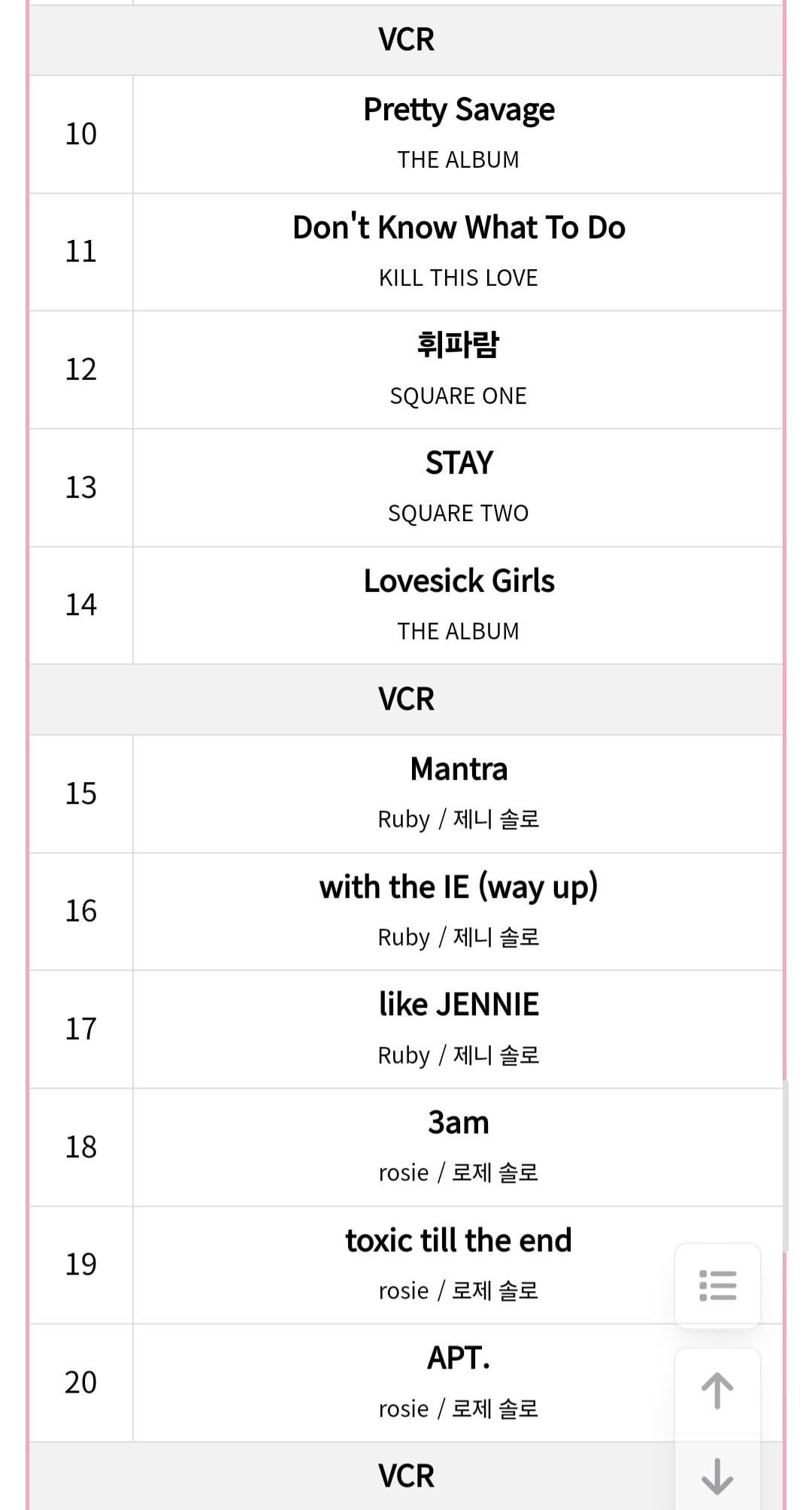Select row number 15 cell
Image resolution: width=812 pixels, height=1510 pixels.
[81, 793]
